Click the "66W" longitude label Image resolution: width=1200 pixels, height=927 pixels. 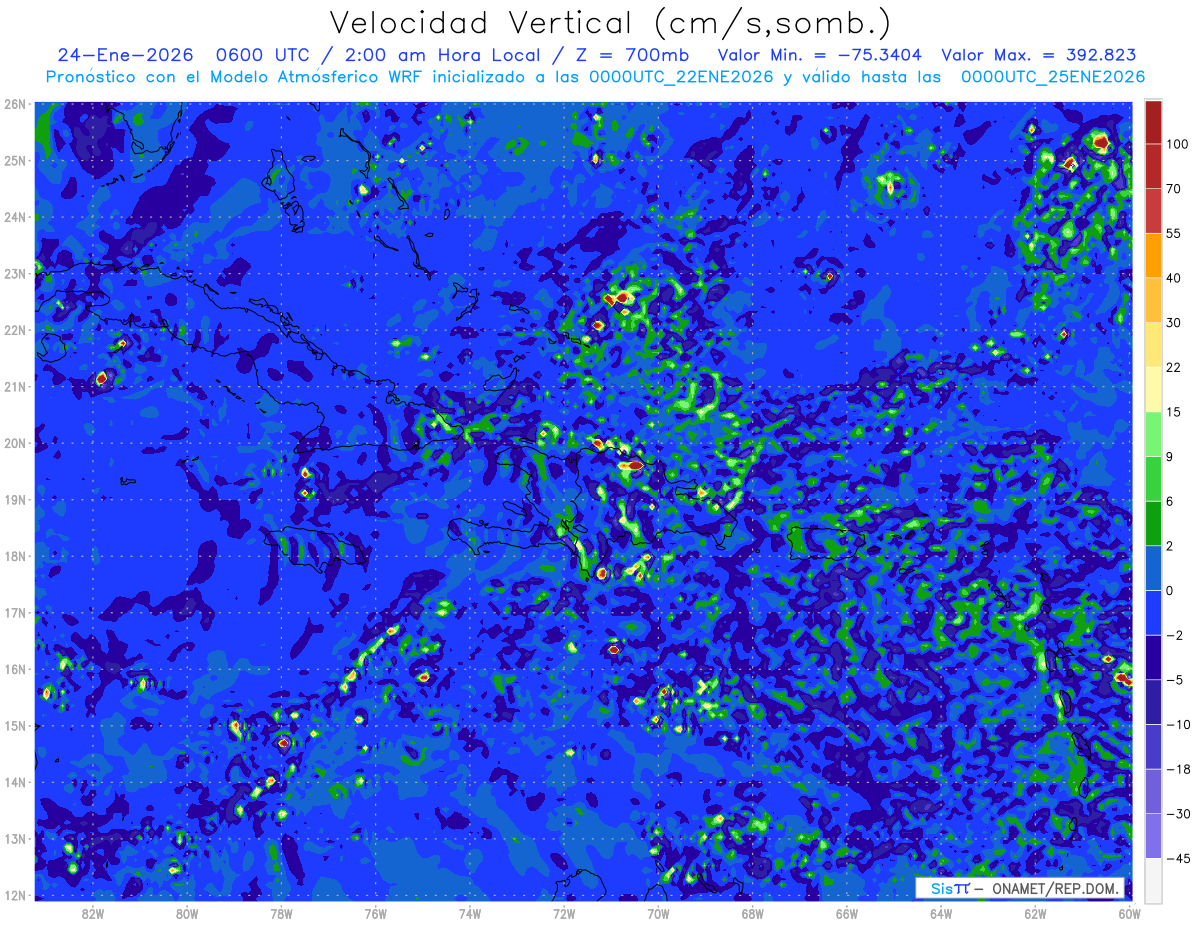pos(847,913)
